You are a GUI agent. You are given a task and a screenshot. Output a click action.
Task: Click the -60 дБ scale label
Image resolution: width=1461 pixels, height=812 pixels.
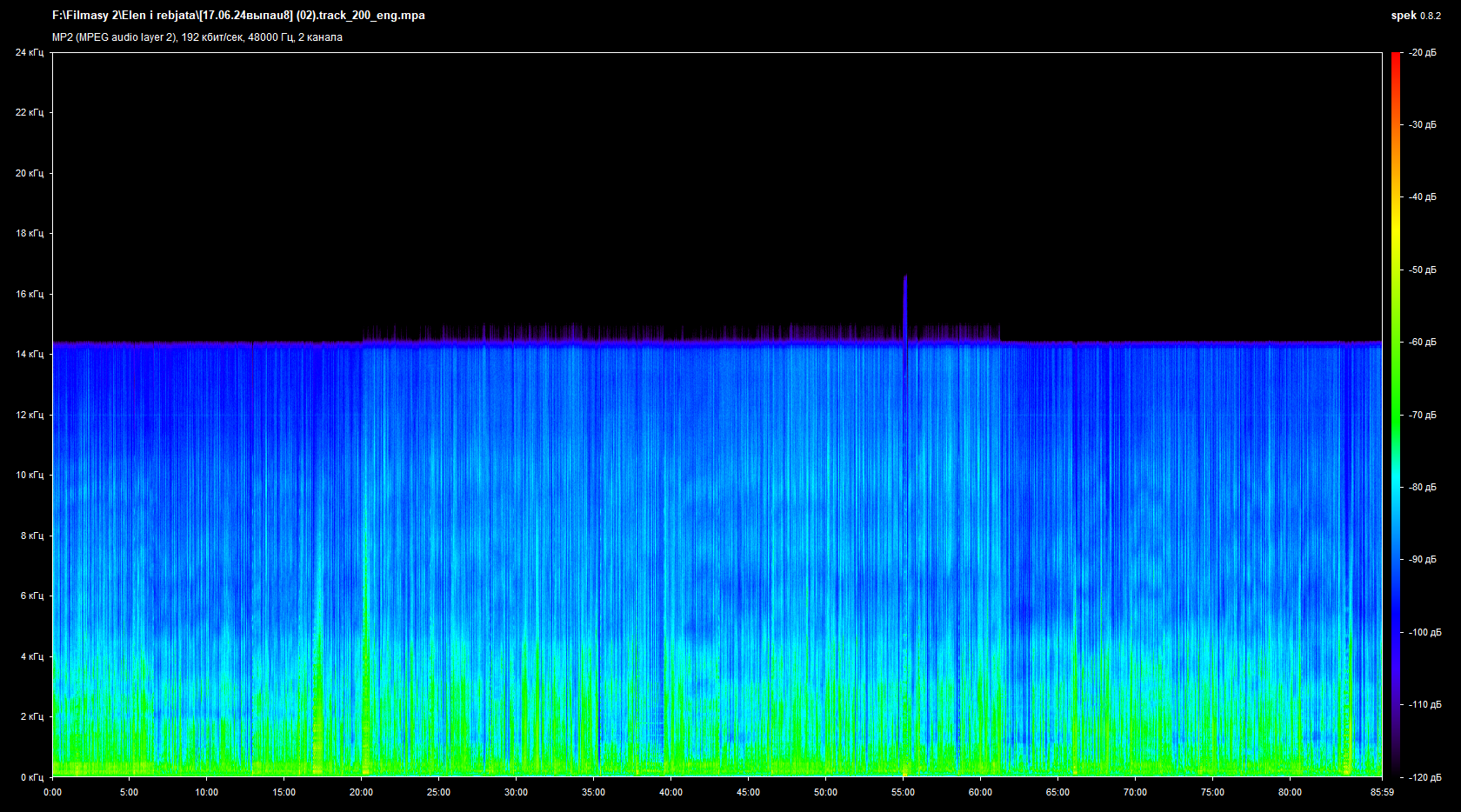click(1423, 343)
